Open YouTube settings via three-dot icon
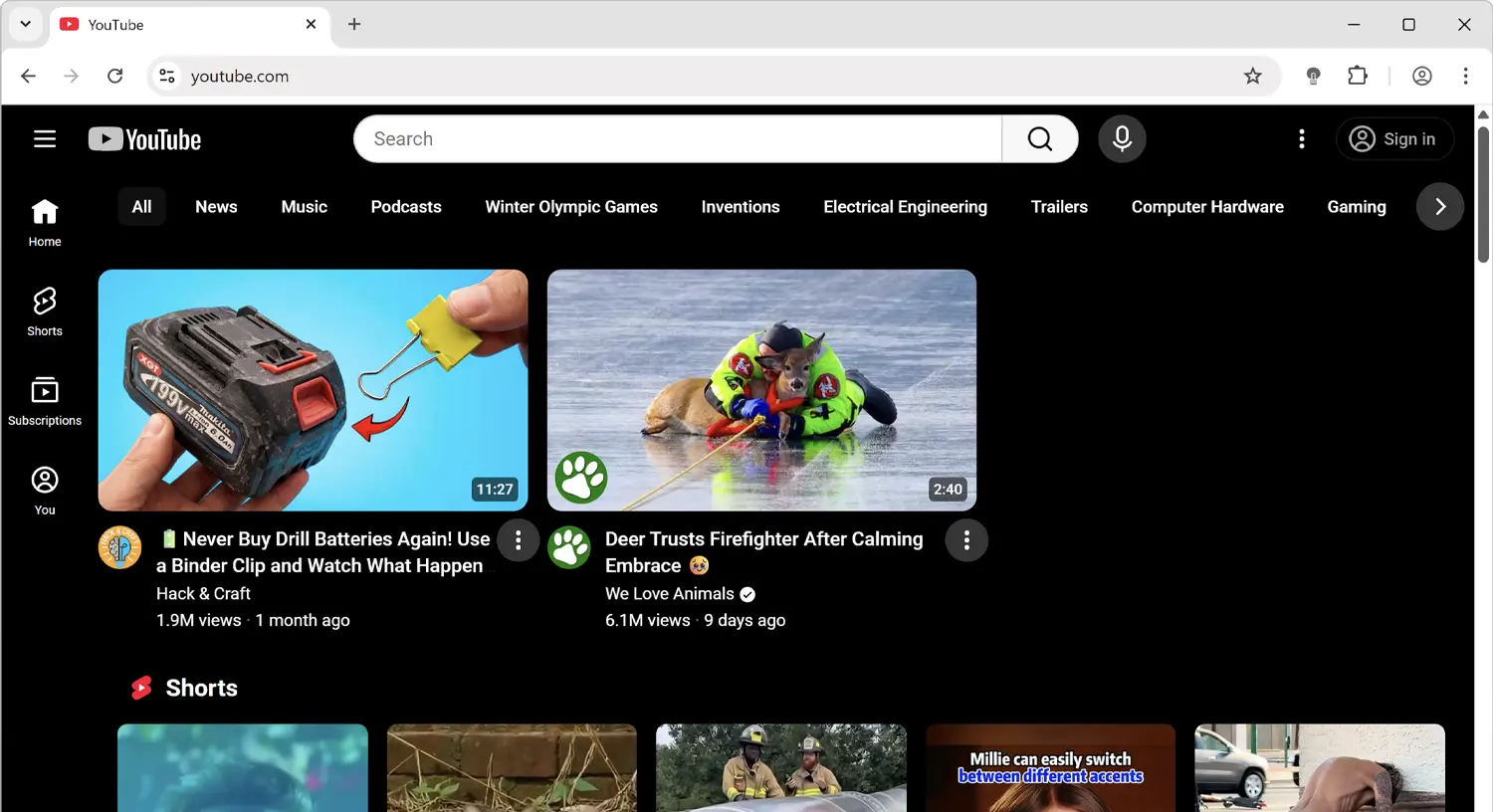Image resolution: width=1493 pixels, height=812 pixels. 1301,138
